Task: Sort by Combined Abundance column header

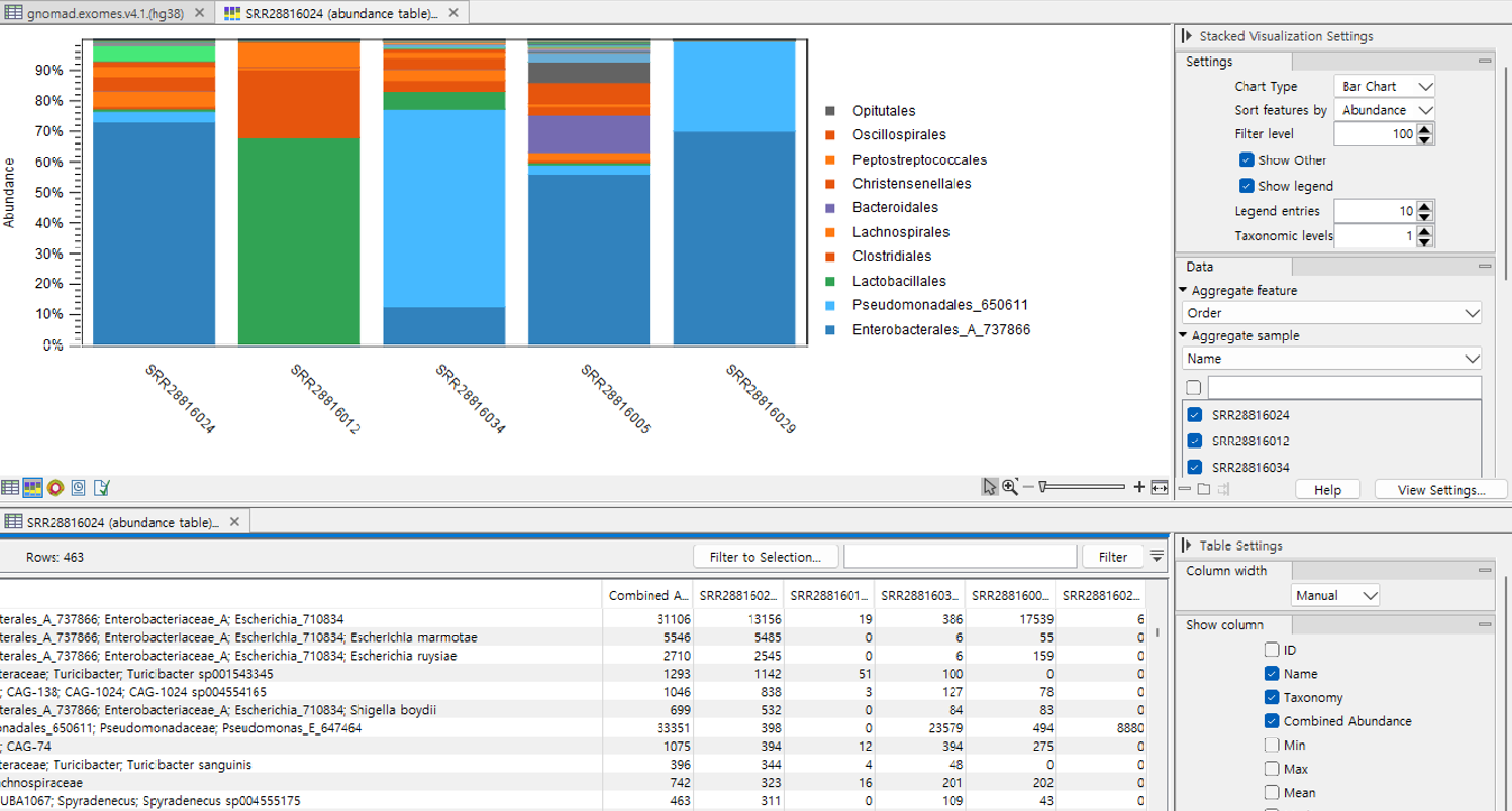Action: click(648, 595)
